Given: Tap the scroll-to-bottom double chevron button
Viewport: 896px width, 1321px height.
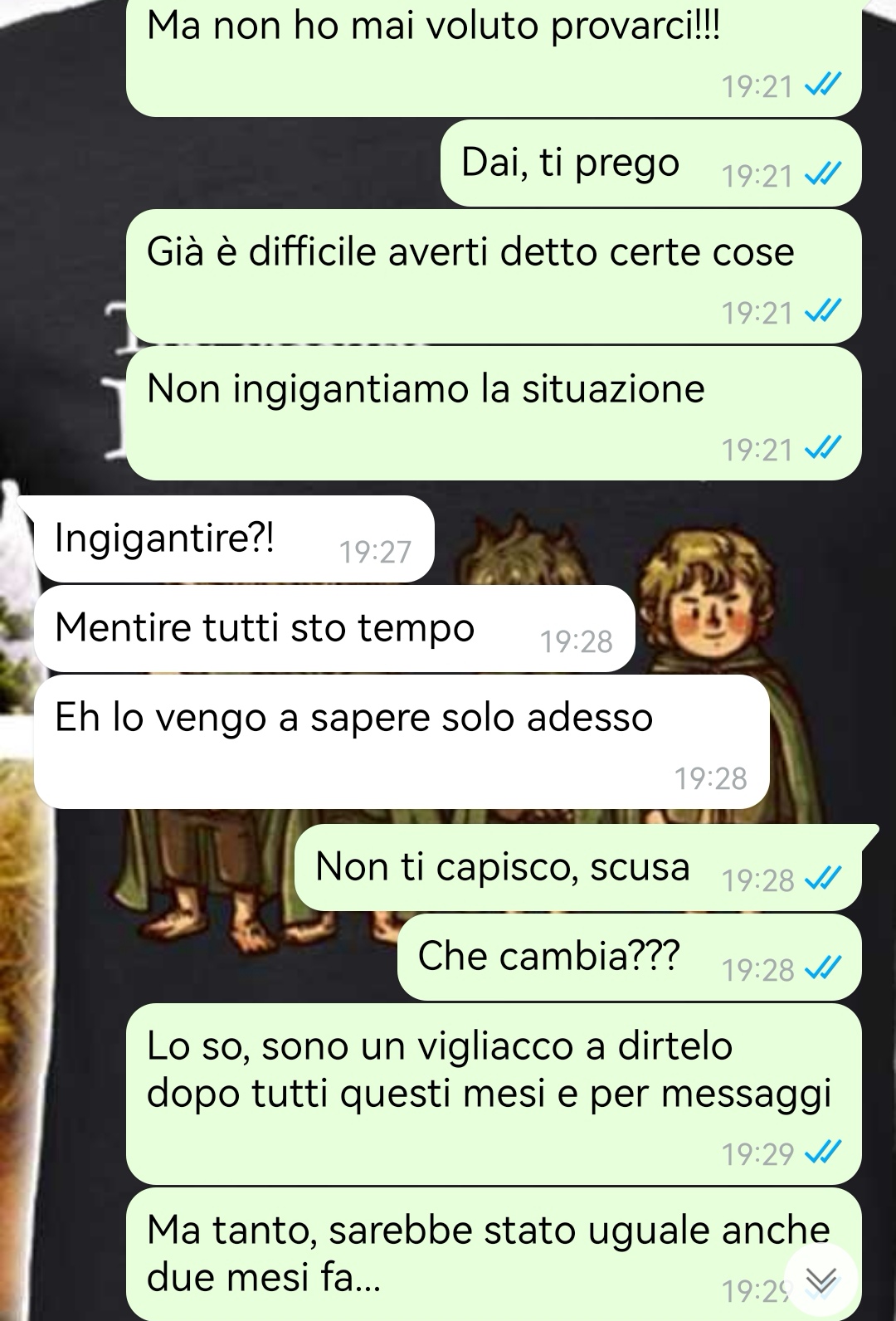Looking at the screenshot, I should click(x=821, y=1280).
